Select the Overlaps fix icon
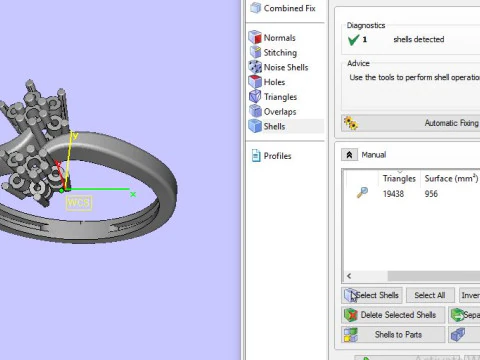 255,111
